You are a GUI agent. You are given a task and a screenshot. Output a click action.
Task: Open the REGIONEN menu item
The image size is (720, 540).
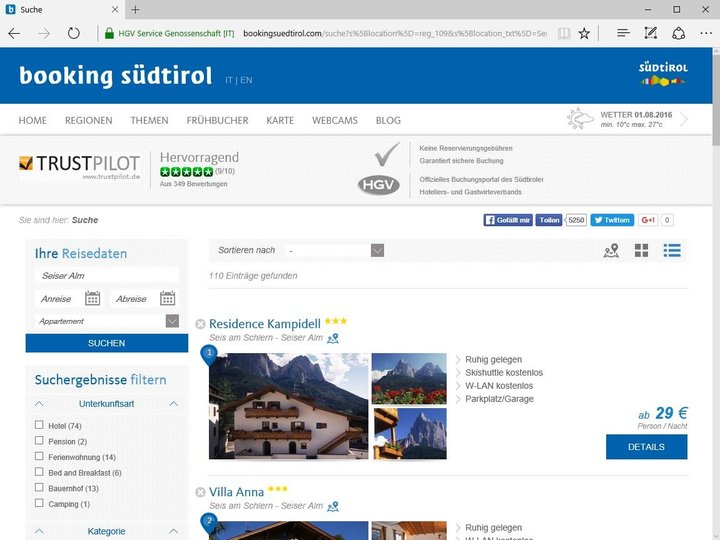[x=89, y=120]
